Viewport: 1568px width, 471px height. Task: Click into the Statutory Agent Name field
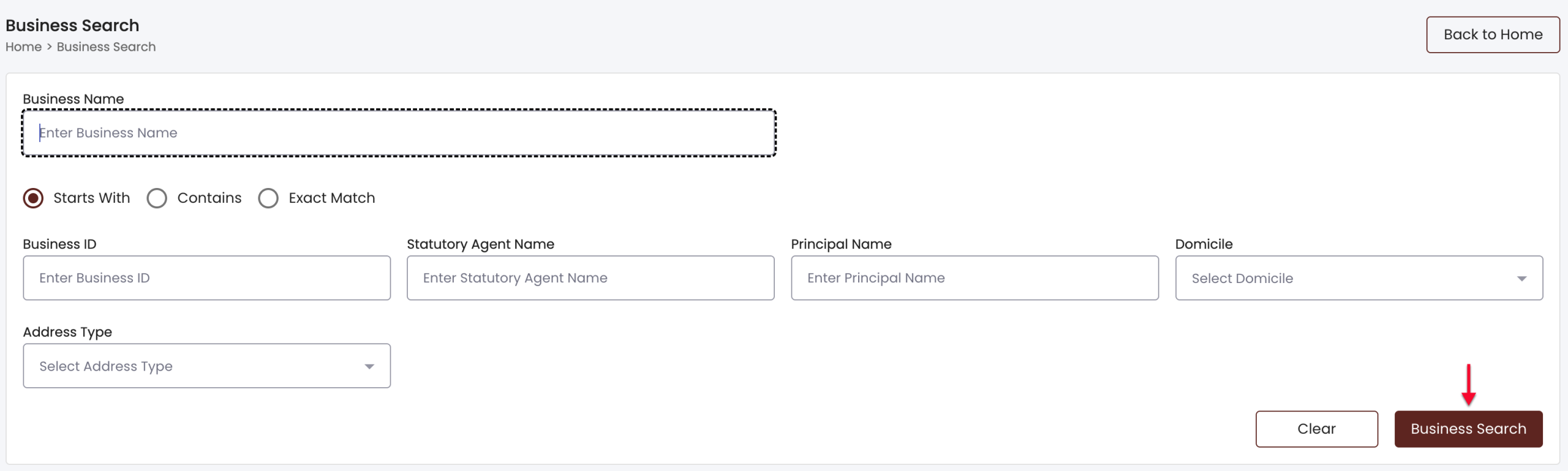[x=590, y=278]
